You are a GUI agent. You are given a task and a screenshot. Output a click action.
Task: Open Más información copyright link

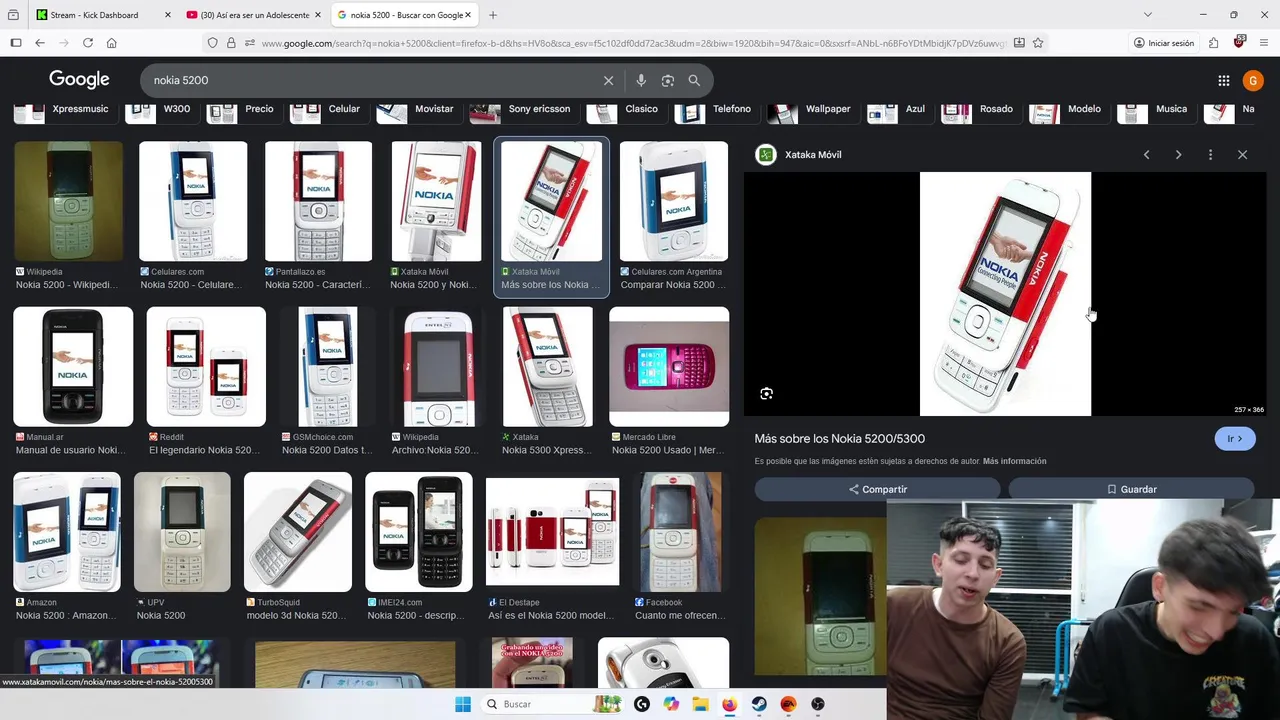[x=1014, y=461]
